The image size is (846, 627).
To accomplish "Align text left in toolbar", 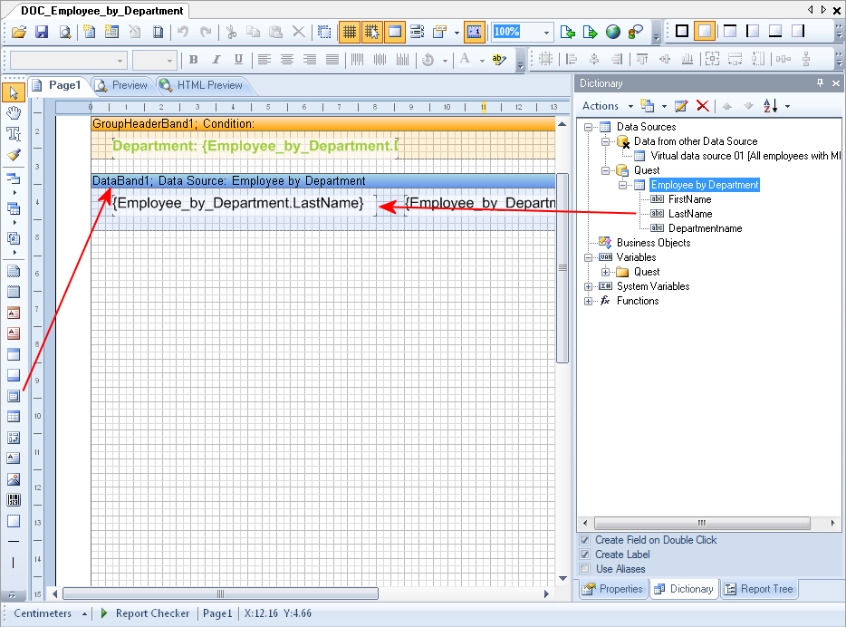I will 264,59.
